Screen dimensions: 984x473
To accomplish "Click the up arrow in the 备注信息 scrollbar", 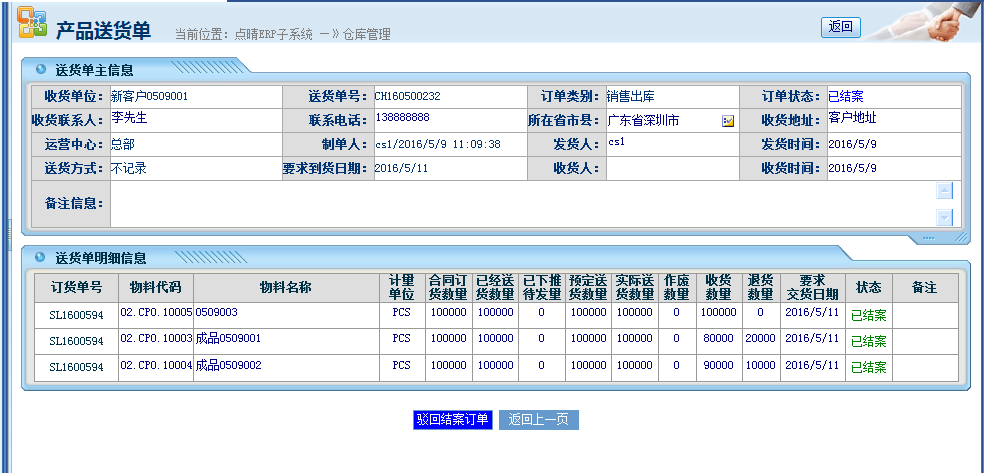I will (x=944, y=190).
